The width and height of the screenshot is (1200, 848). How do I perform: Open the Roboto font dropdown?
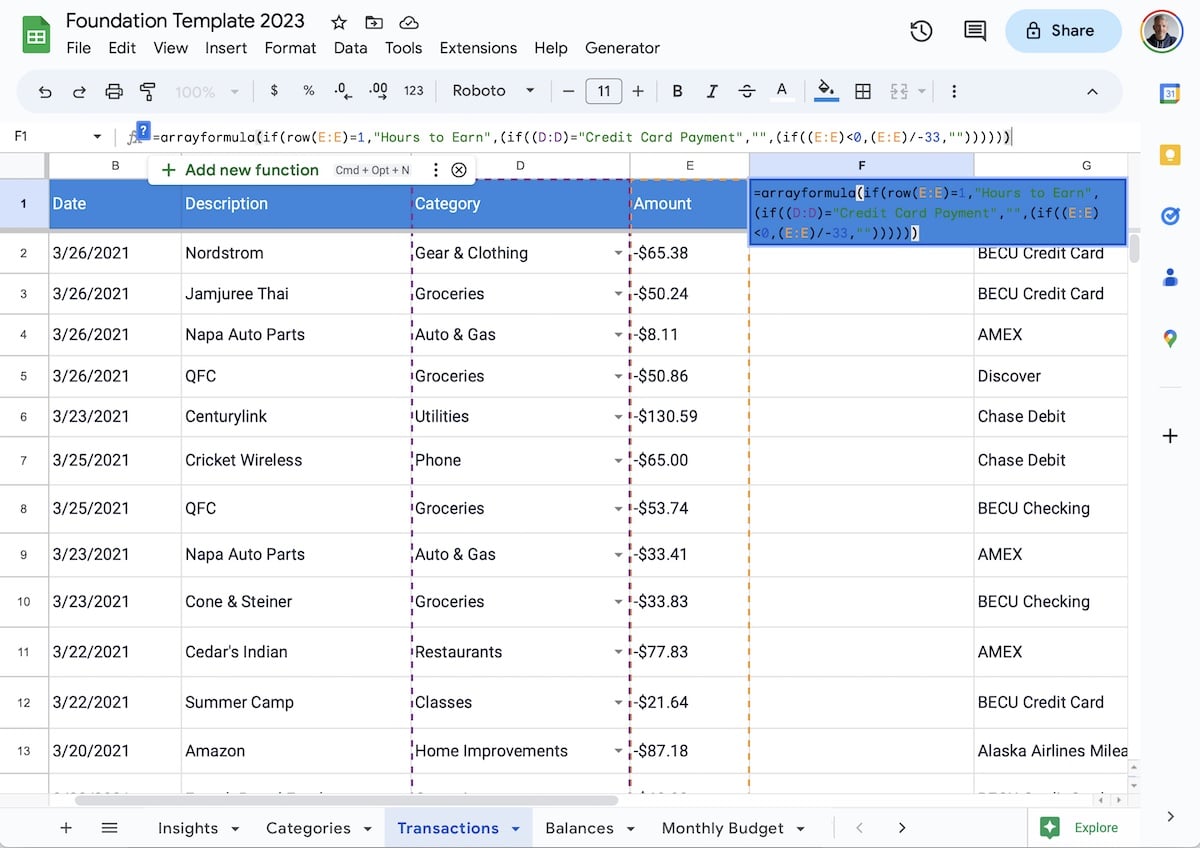coord(494,91)
